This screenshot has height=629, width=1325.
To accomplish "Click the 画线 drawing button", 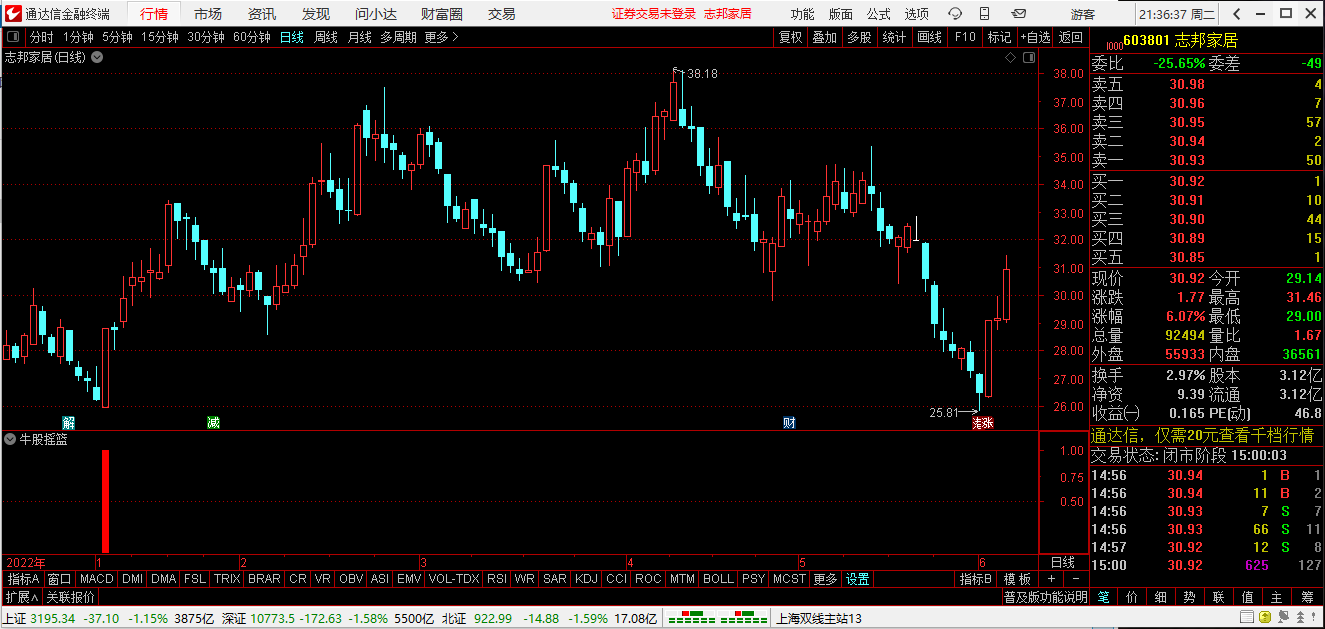I will pos(930,37).
